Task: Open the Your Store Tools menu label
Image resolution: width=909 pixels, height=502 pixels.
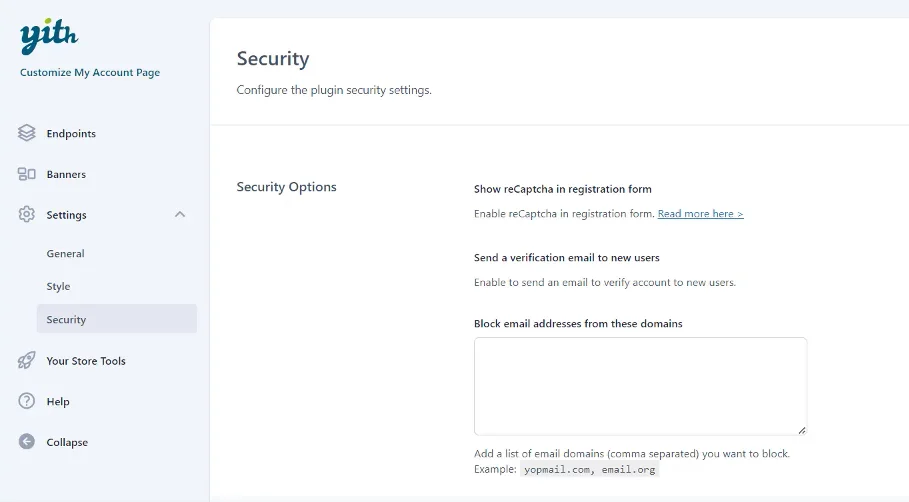Action: coord(86,361)
